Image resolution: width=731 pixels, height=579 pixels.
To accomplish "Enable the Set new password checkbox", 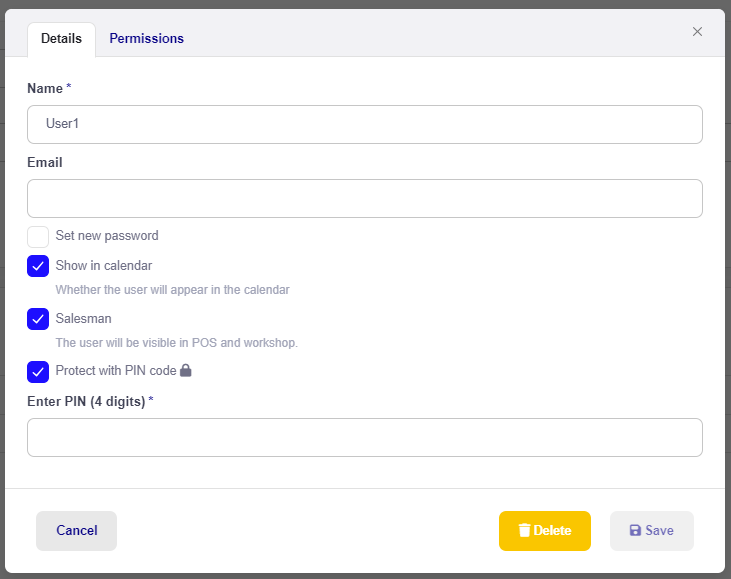I will click(38, 237).
